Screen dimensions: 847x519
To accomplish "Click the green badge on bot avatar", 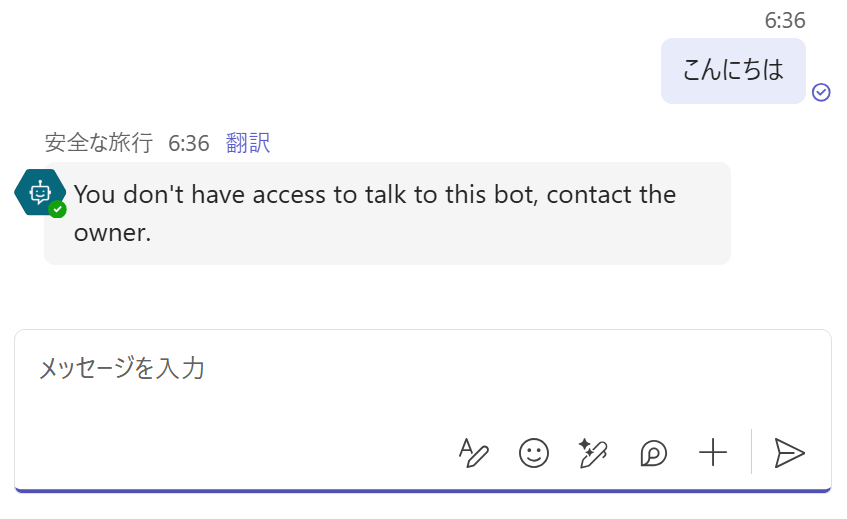I will click(58, 209).
